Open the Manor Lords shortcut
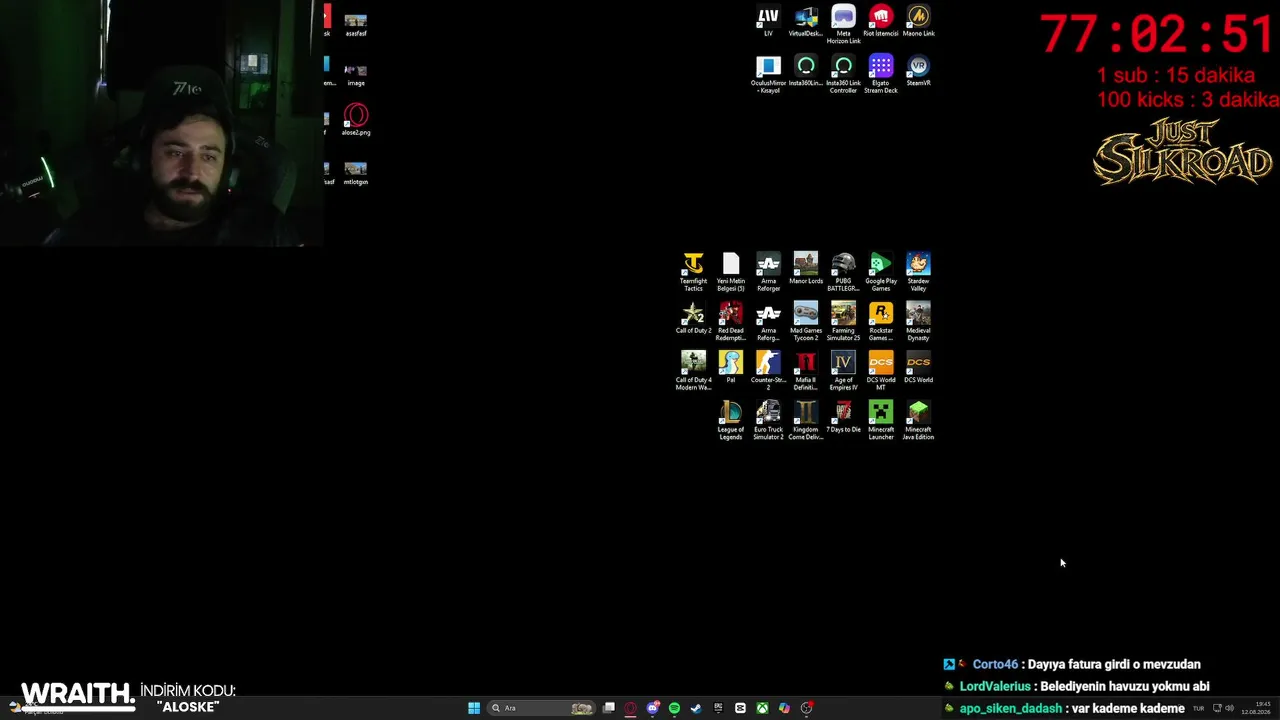The width and height of the screenshot is (1280, 720). (x=806, y=269)
